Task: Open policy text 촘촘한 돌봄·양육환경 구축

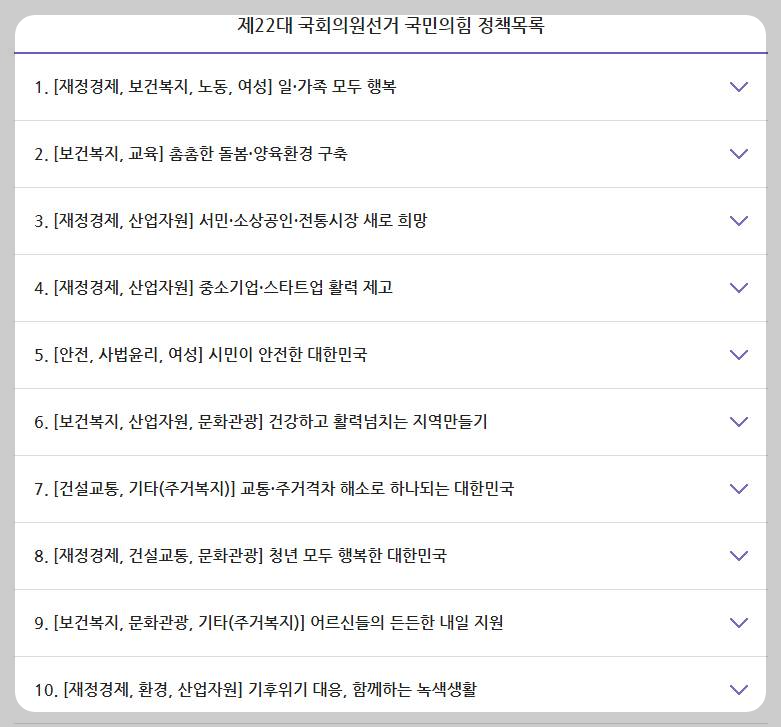Action: [x=258, y=153]
